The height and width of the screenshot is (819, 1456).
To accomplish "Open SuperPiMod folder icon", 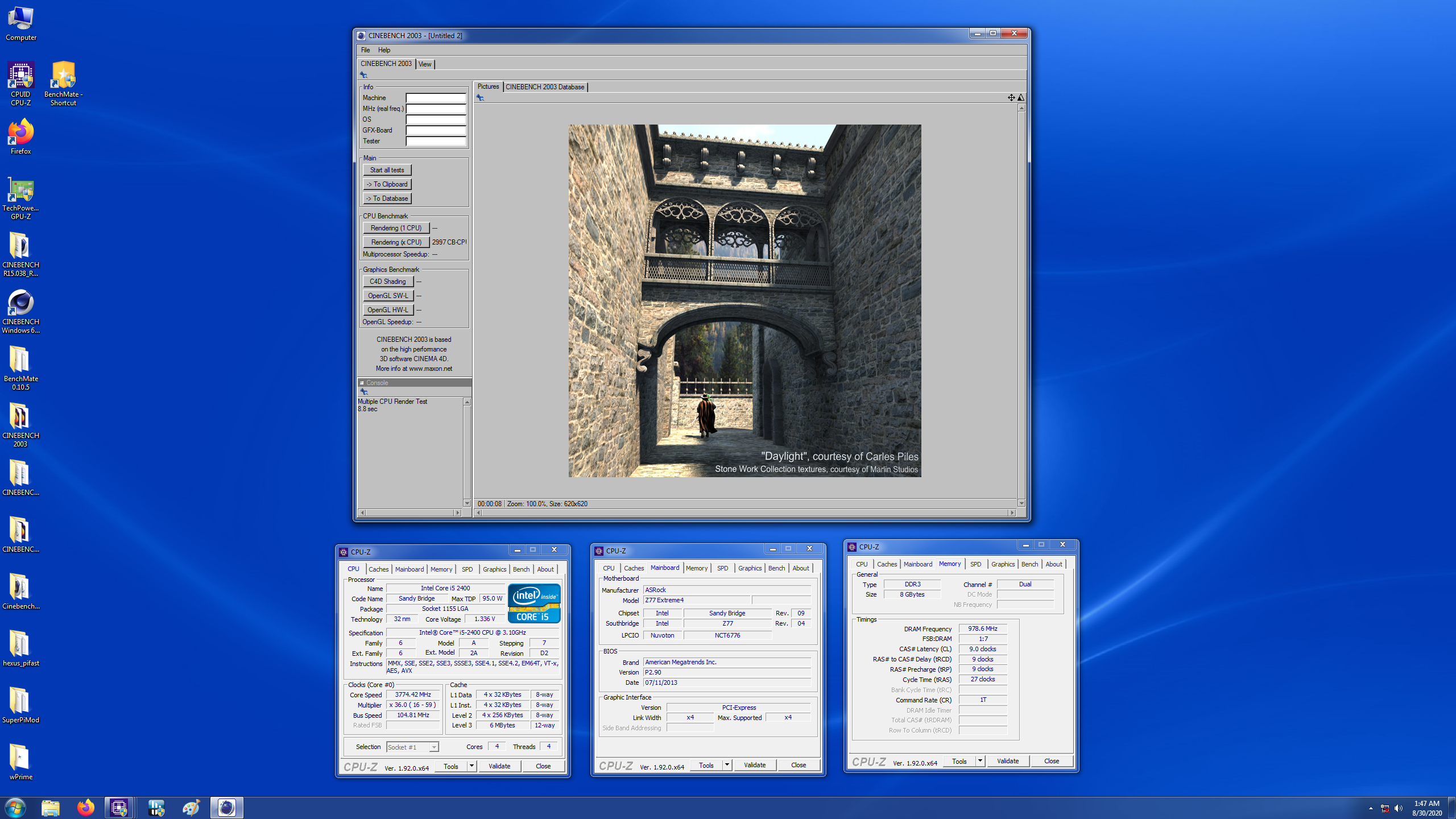I will point(21,705).
